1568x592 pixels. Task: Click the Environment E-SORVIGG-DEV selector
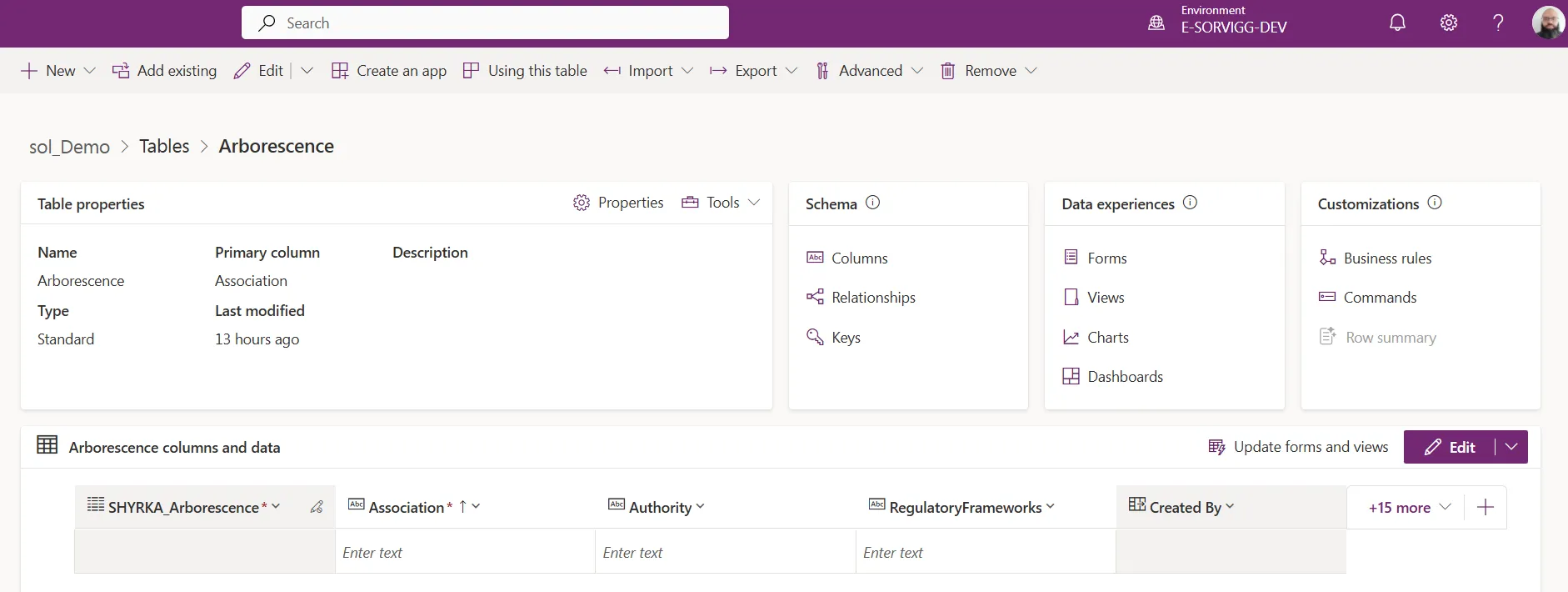point(1233,20)
